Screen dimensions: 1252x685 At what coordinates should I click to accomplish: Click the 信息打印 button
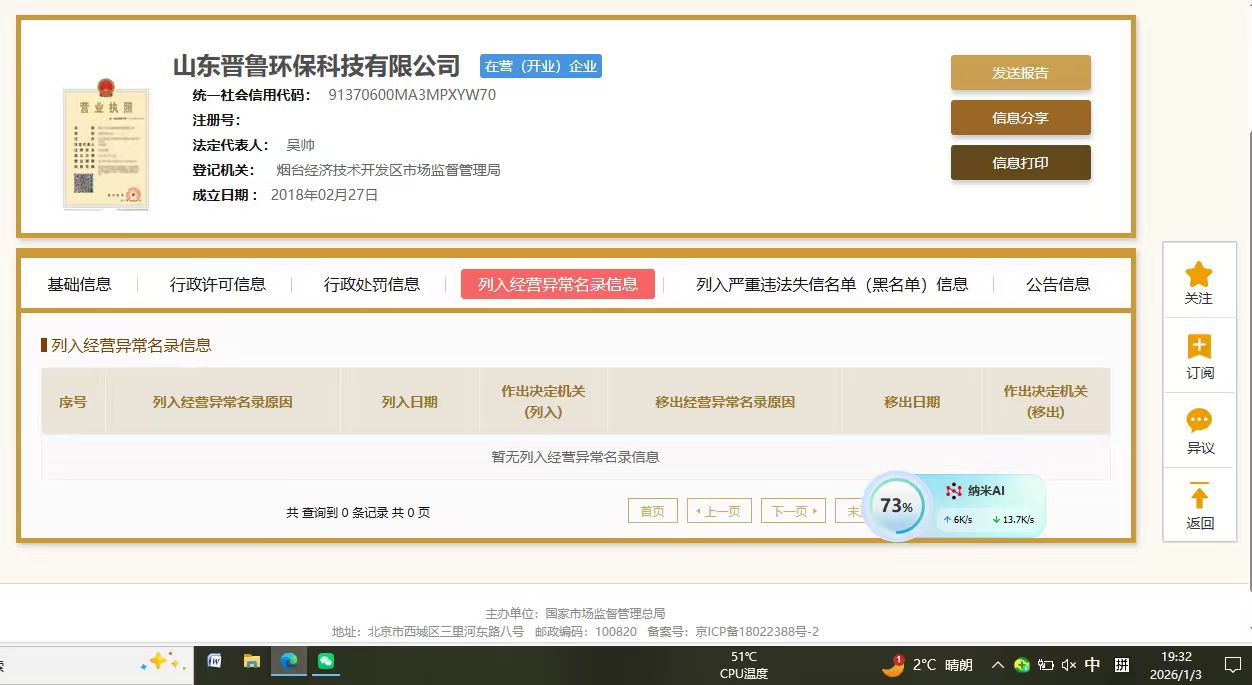point(1021,163)
